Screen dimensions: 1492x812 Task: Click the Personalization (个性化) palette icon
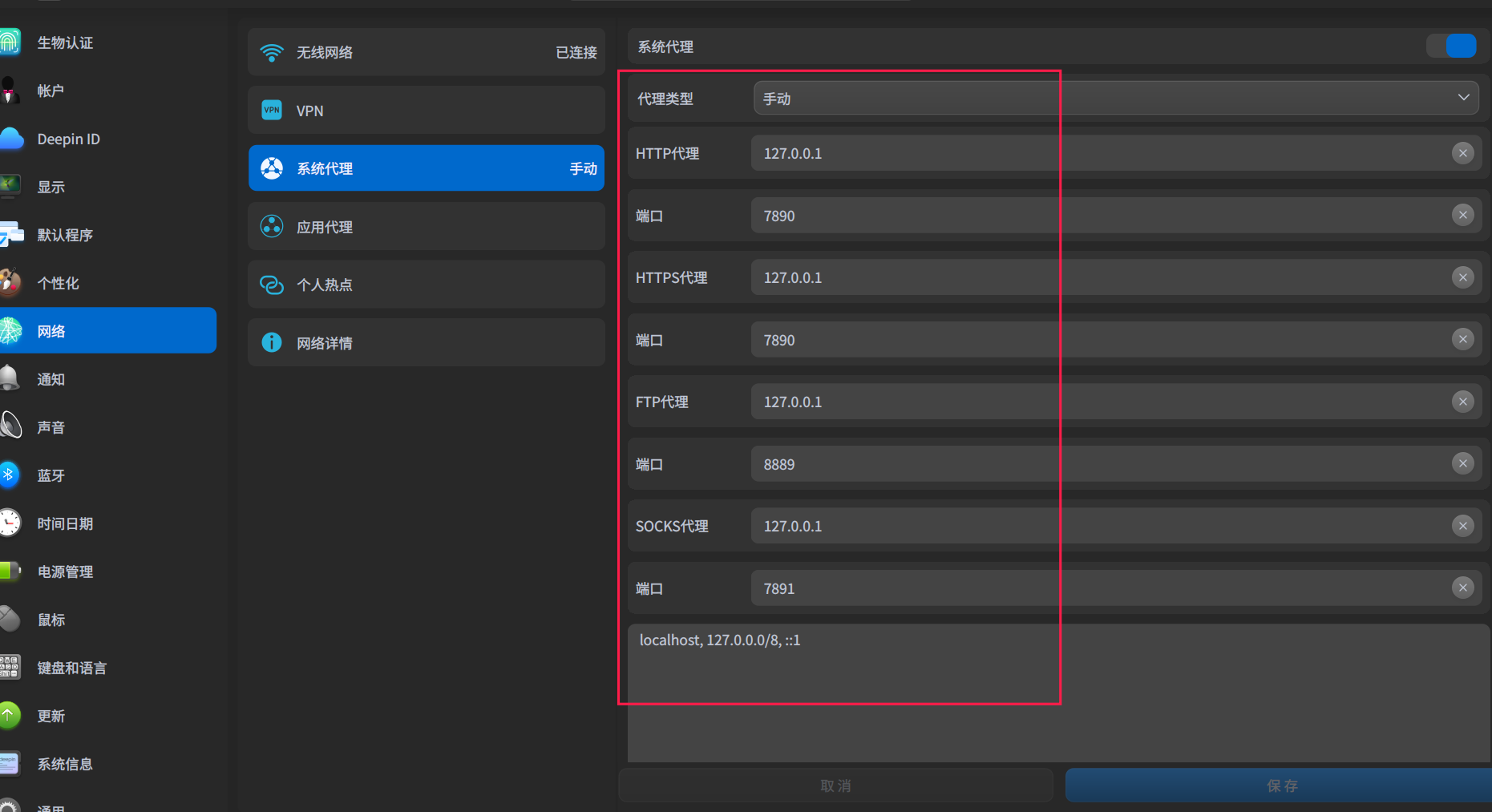(x=10, y=283)
